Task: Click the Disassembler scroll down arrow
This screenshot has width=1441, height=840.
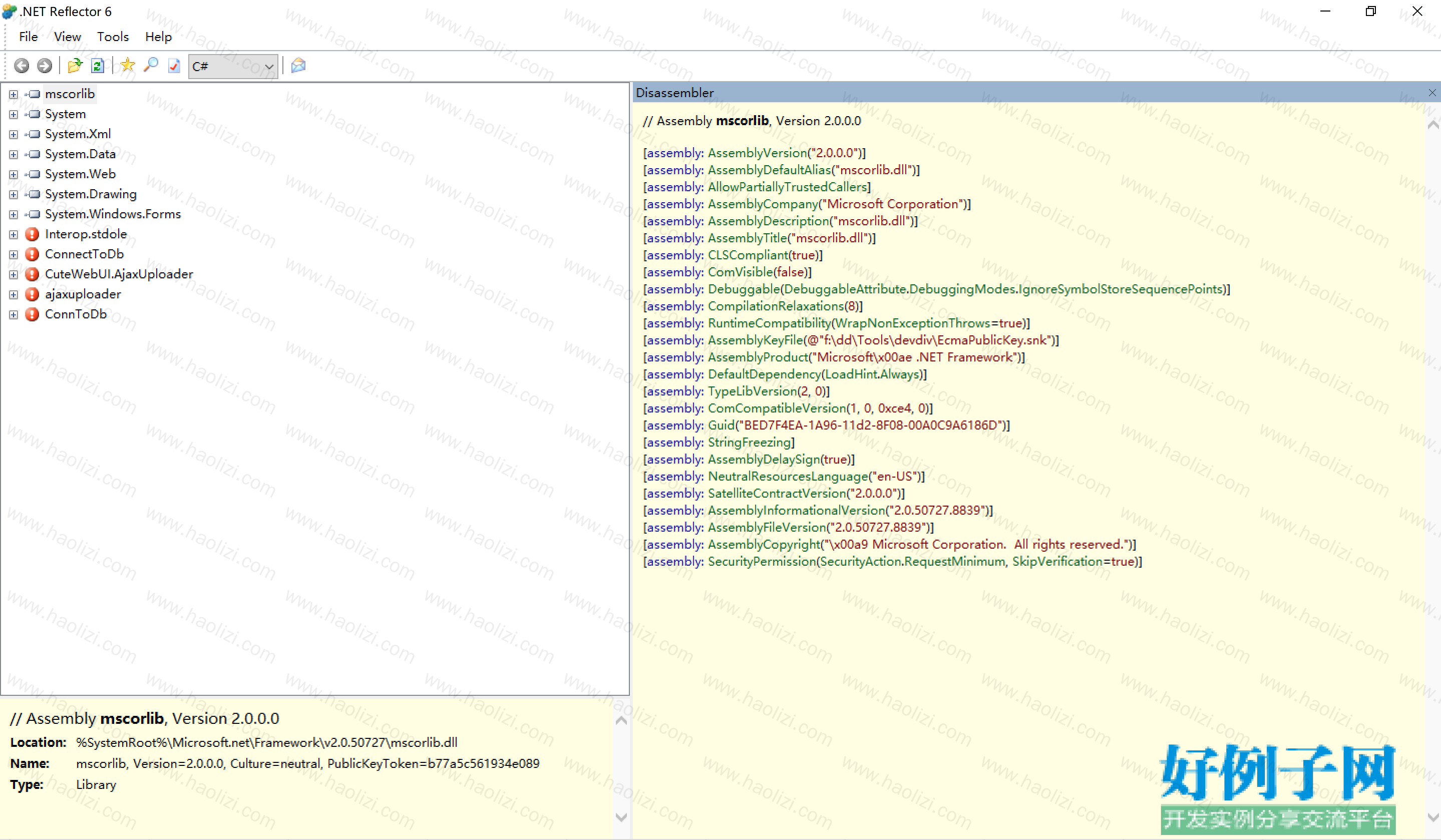Action: coord(1433,817)
